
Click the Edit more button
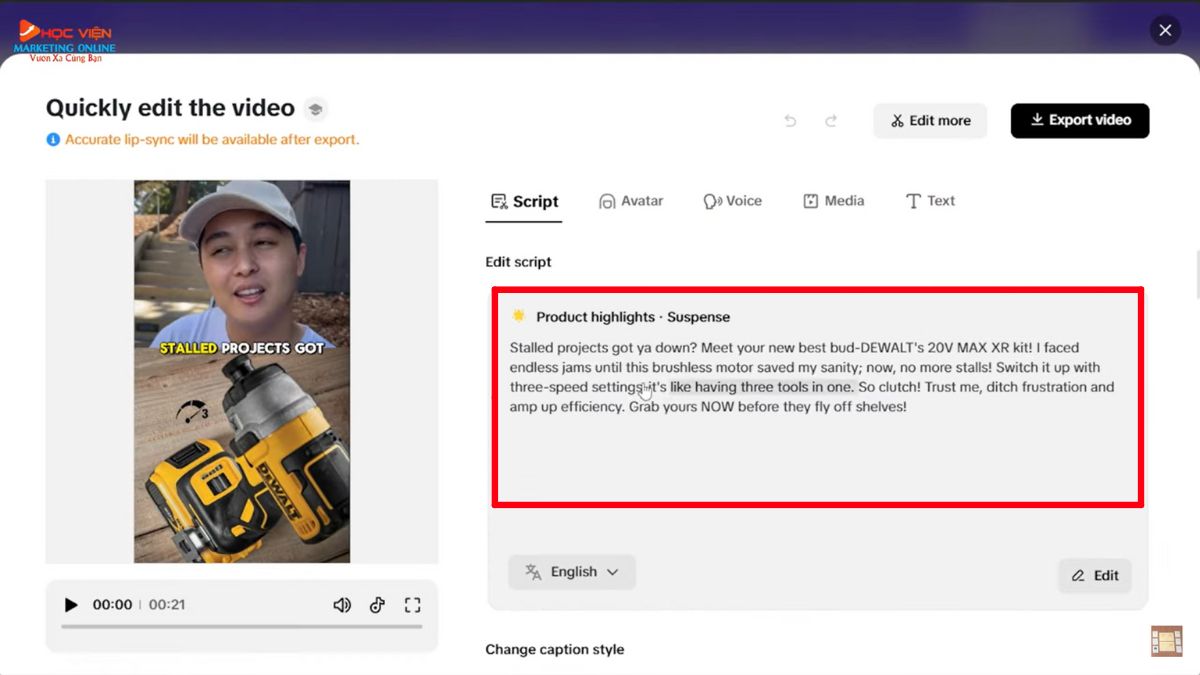tap(930, 120)
